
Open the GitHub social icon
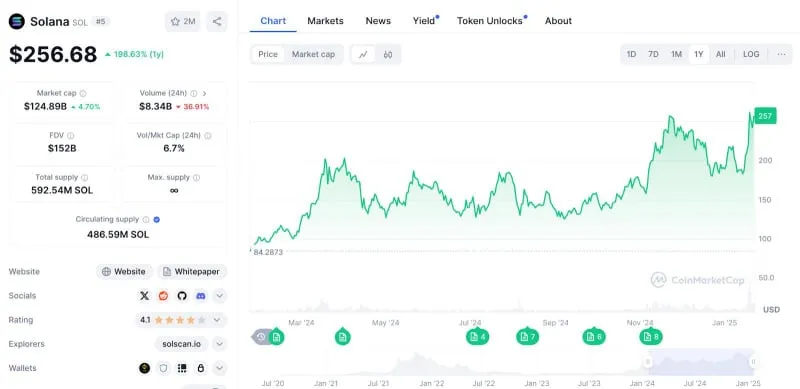point(182,296)
